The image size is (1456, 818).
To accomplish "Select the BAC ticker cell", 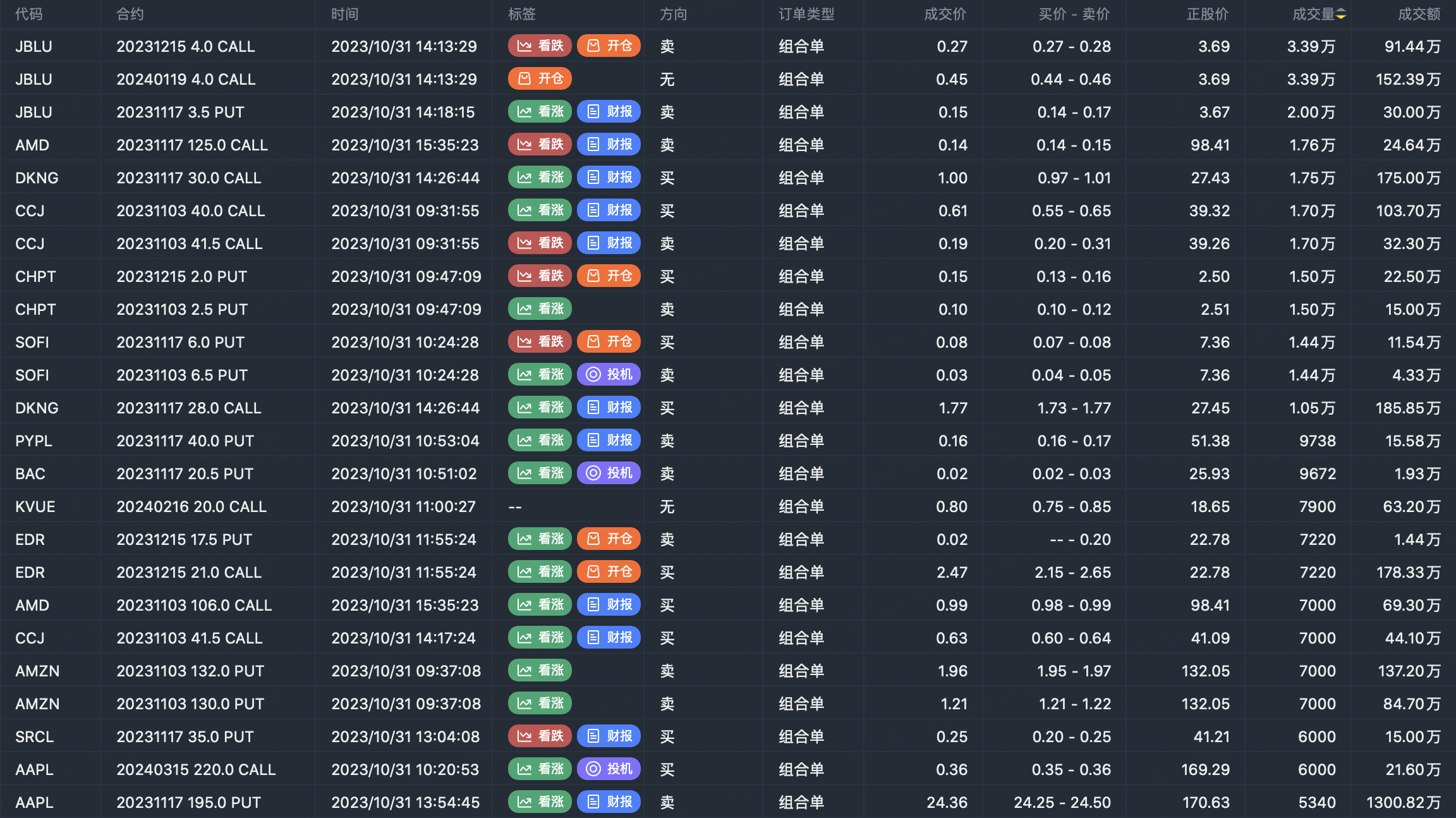I will (30, 473).
